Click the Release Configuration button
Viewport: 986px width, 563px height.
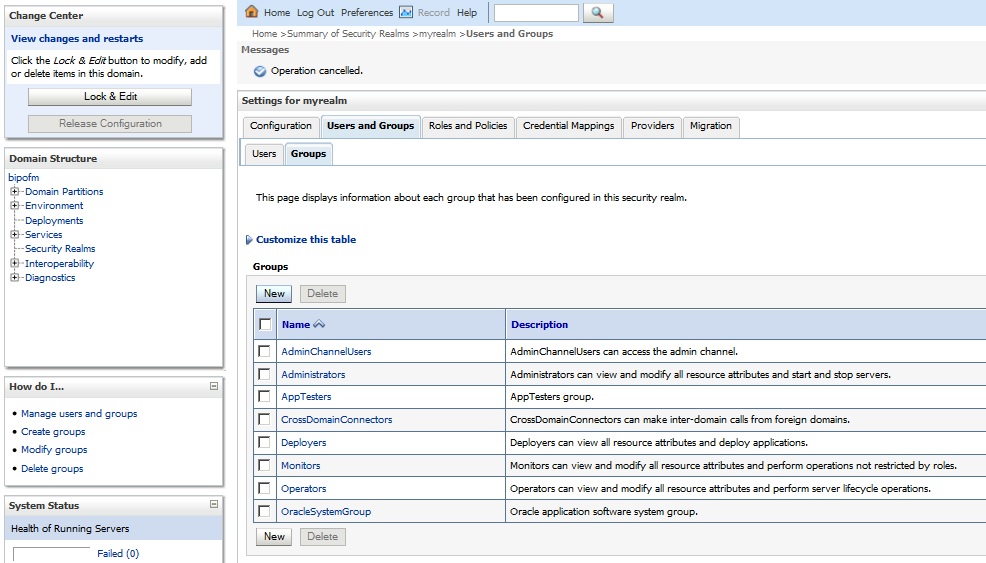[x=110, y=124]
